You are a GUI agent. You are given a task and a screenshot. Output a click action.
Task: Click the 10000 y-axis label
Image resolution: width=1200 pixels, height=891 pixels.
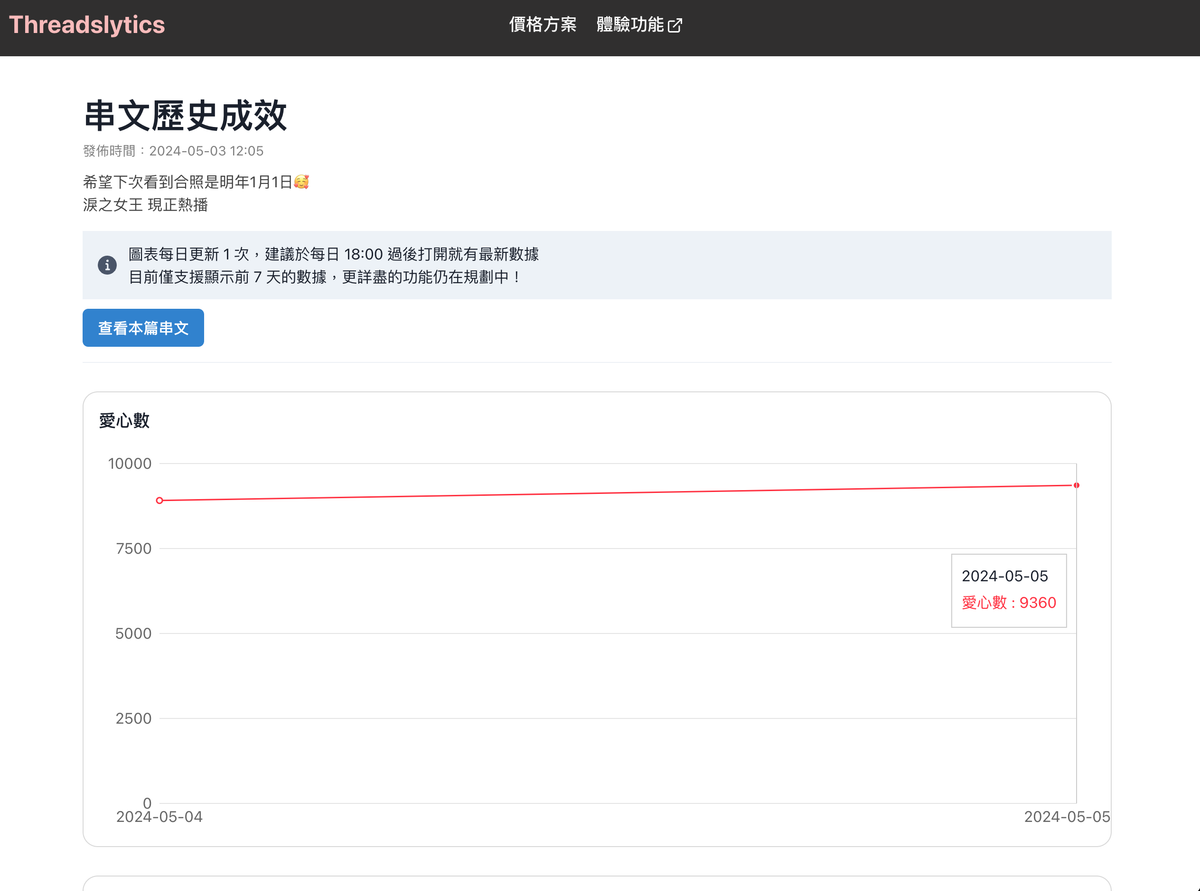tap(129, 464)
